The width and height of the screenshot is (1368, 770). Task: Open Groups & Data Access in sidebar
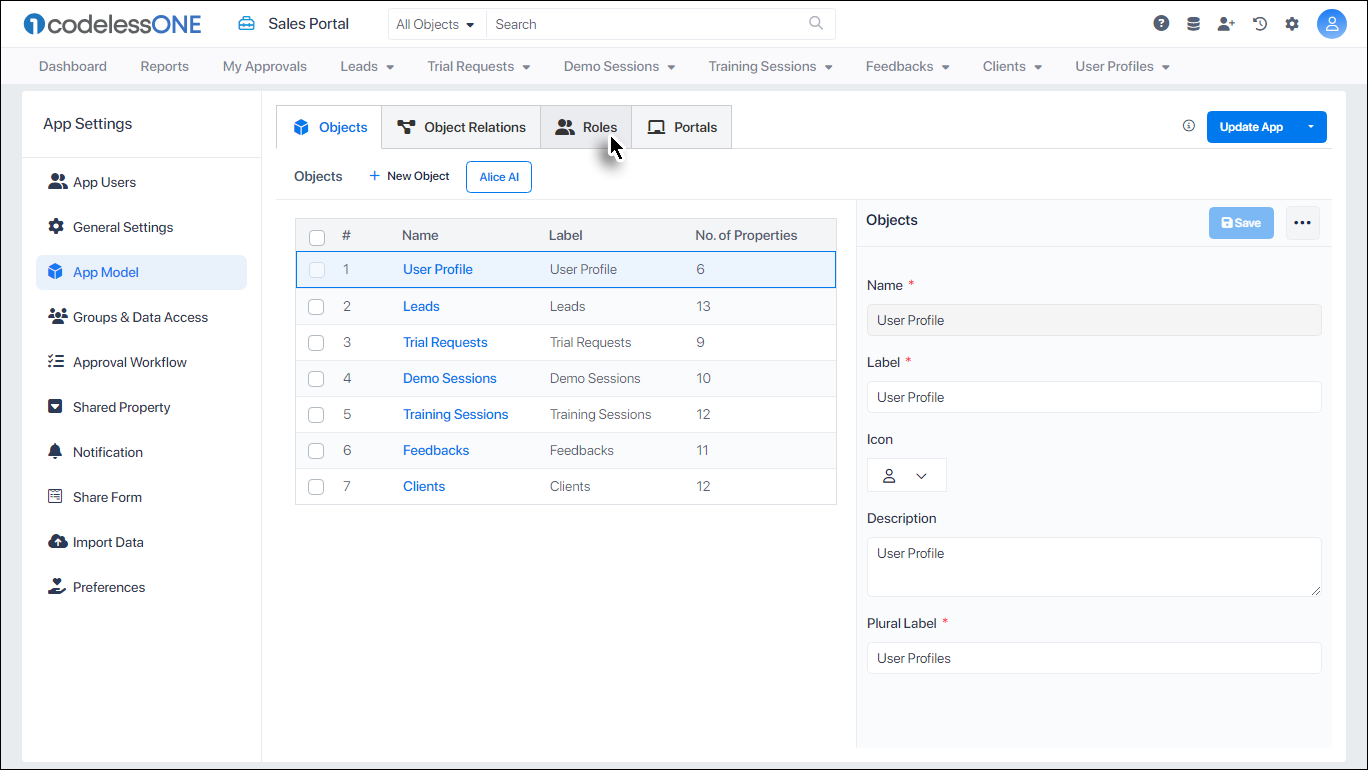coord(140,317)
